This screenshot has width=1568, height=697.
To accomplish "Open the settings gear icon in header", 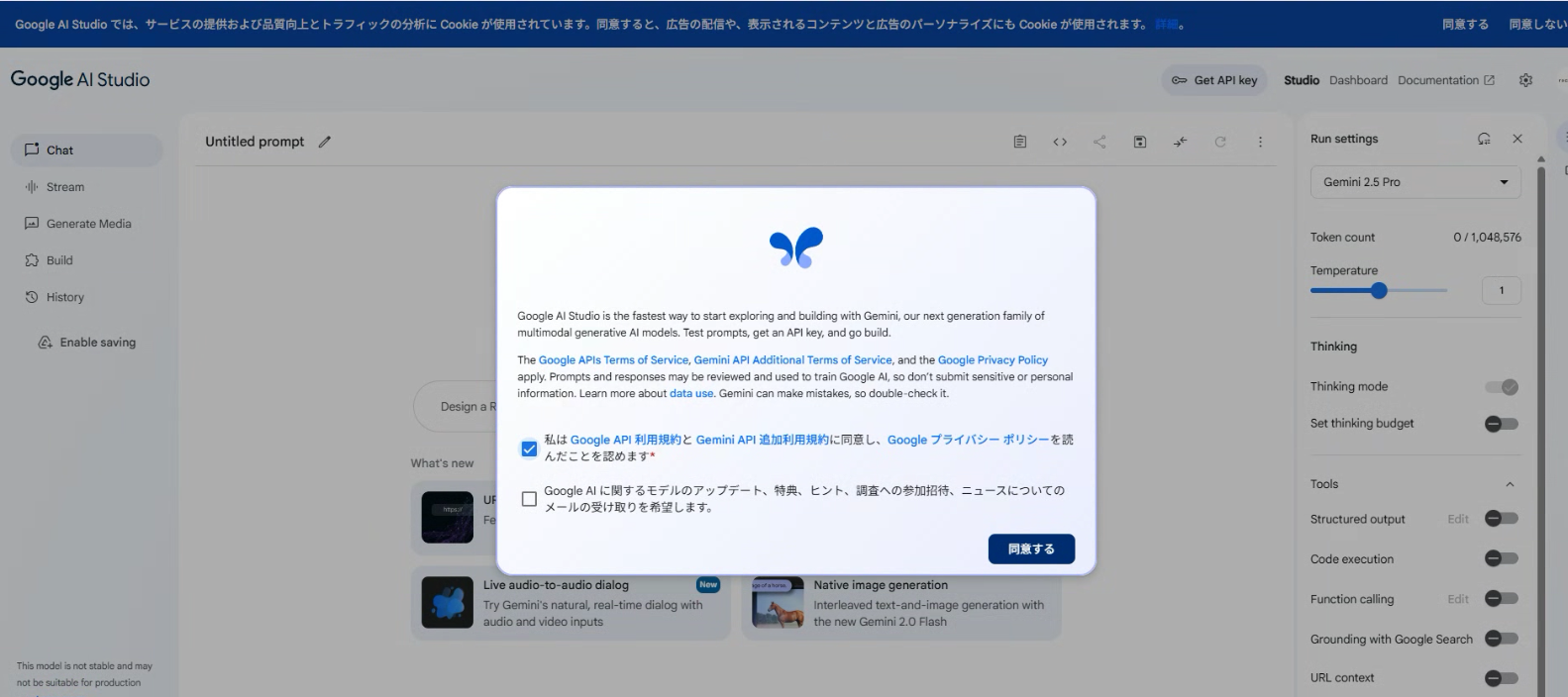I will [1525, 80].
